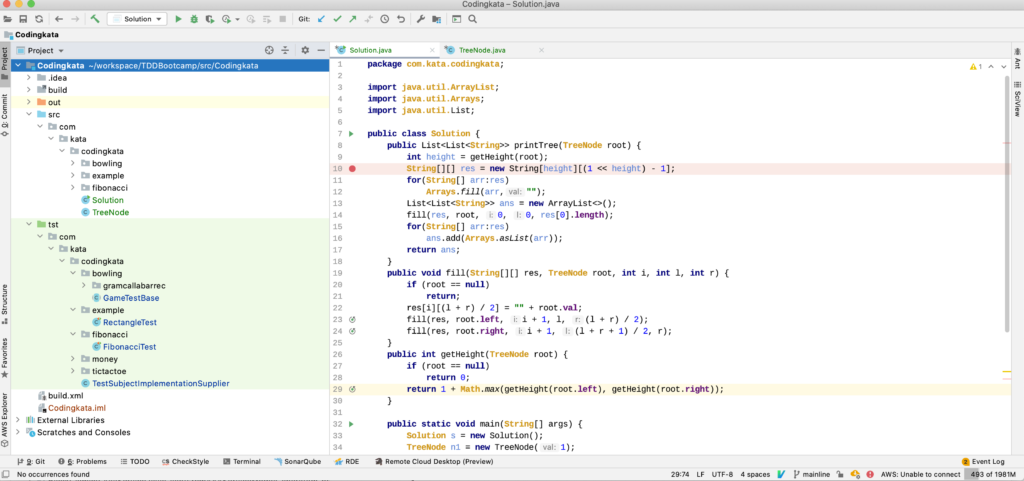
Task: Toggle the breakpoint on line 10
Action: [353, 168]
